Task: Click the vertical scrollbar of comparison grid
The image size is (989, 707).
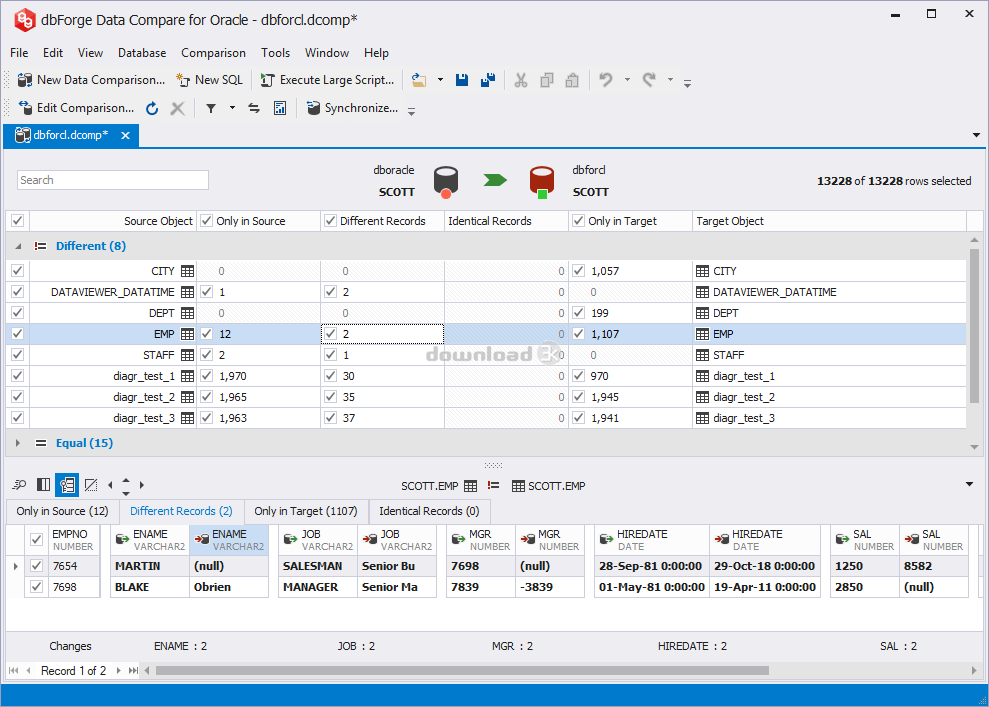Action: point(974,325)
